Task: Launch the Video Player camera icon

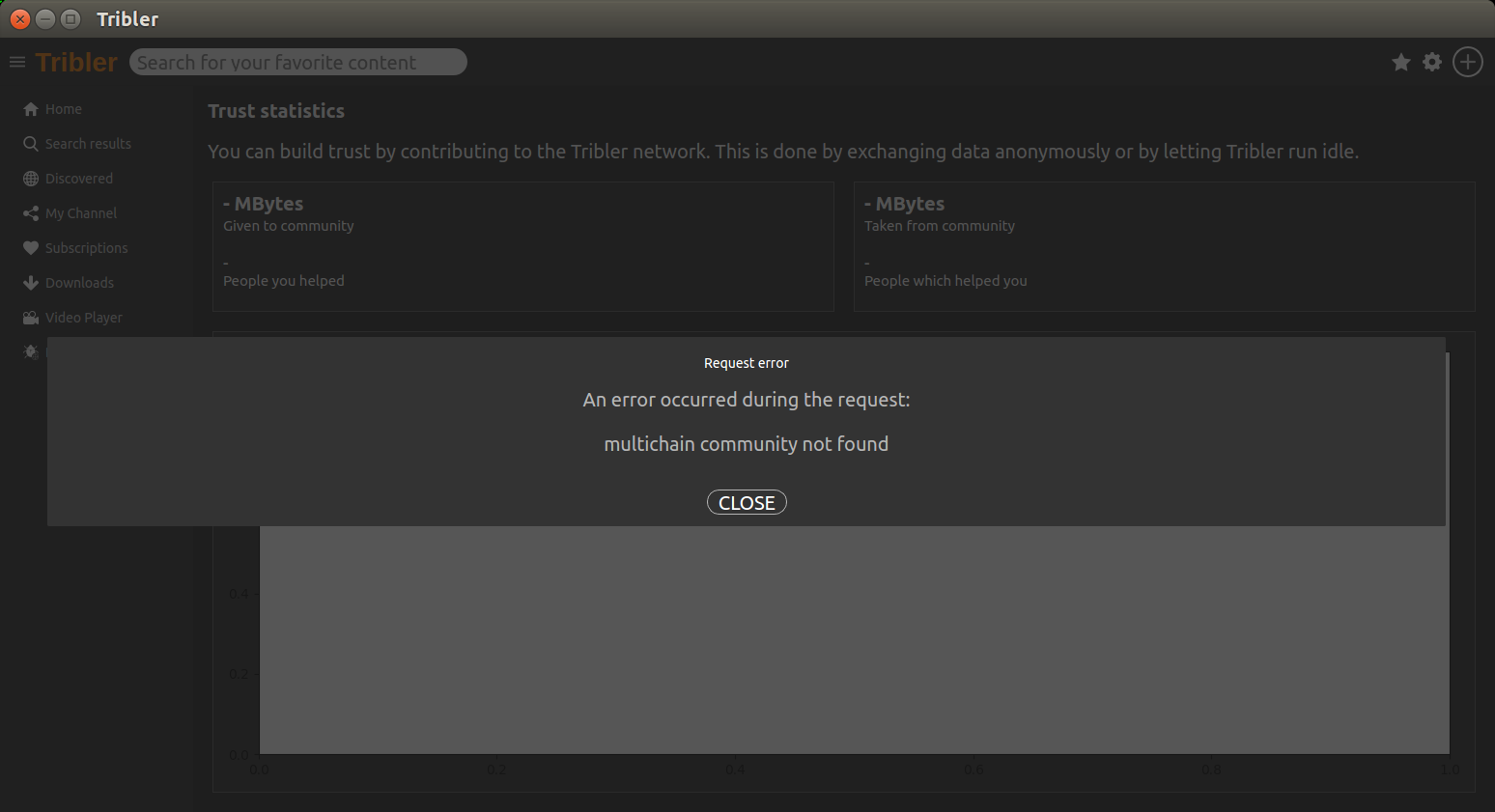Action: (x=30, y=317)
